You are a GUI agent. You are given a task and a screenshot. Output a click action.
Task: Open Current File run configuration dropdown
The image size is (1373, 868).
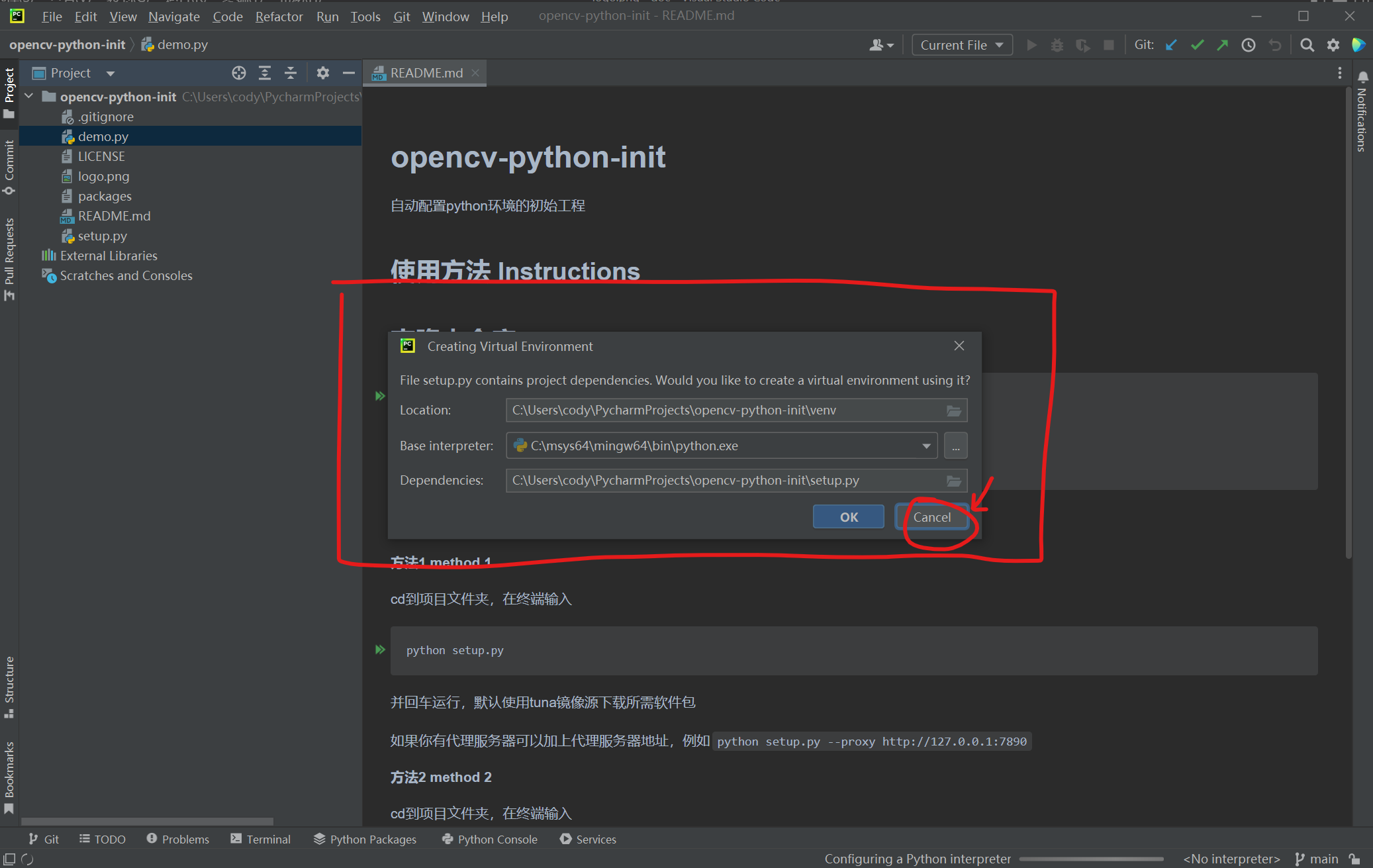pyautogui.click(x=962, y=45)
